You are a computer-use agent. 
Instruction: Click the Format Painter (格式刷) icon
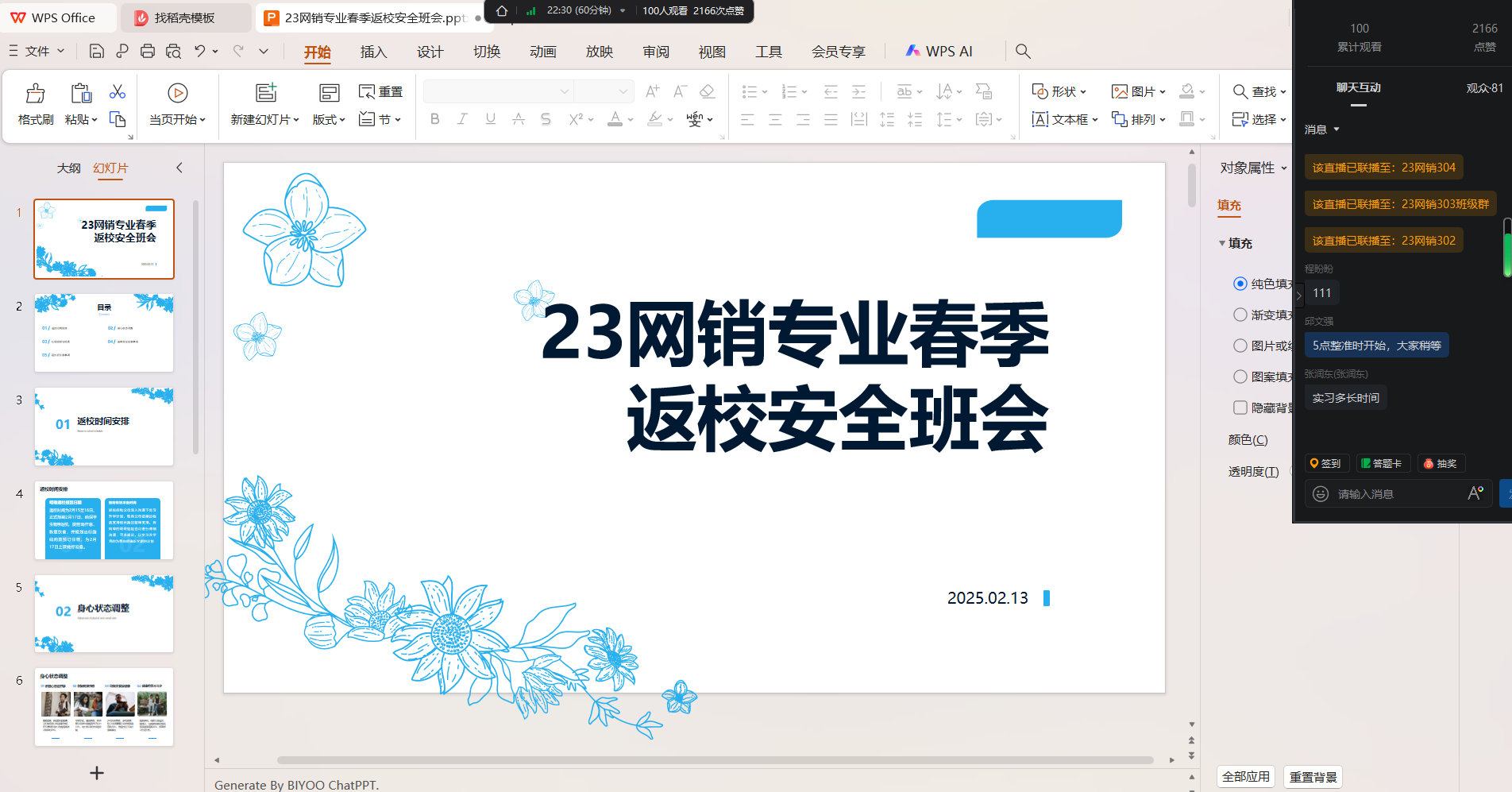(35, 94)
